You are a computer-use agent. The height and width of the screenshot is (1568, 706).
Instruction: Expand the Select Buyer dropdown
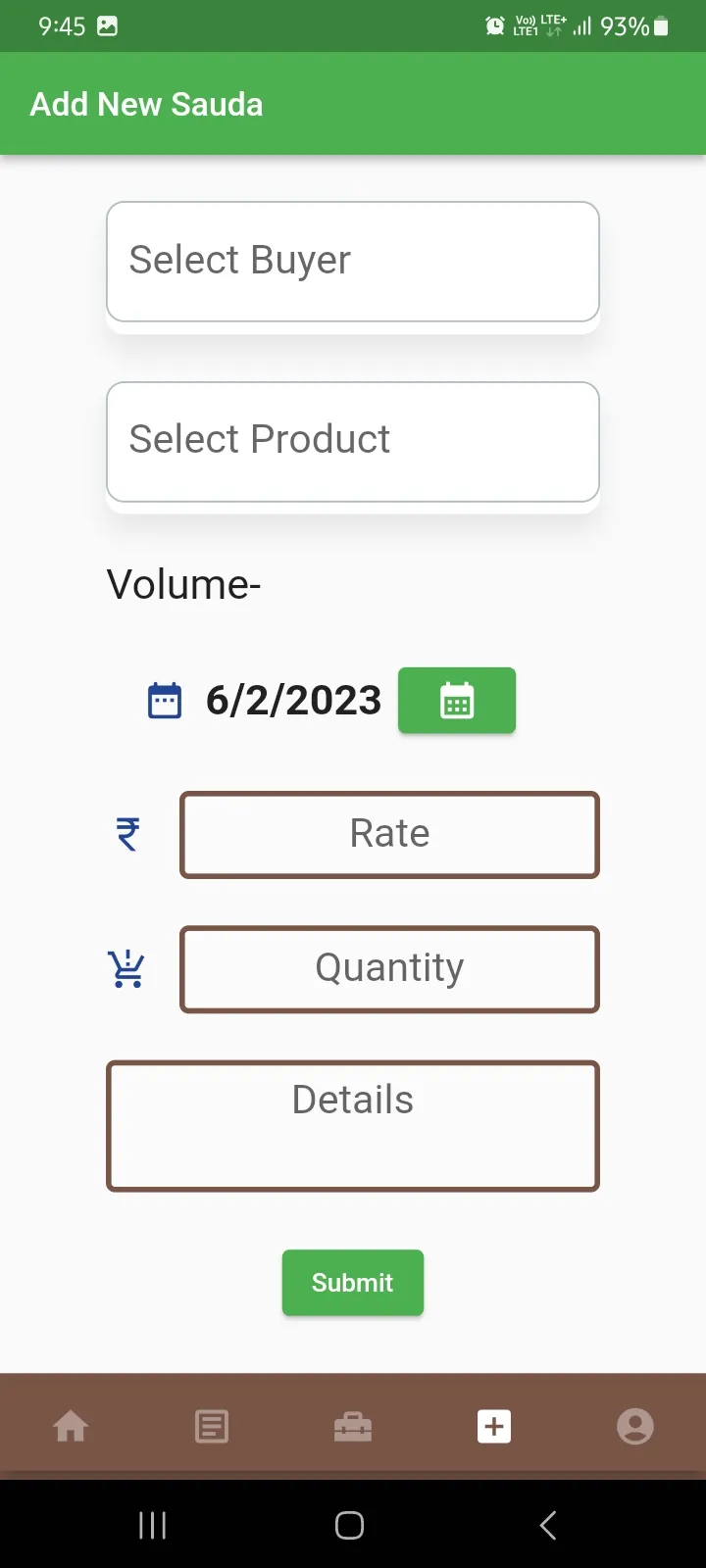coord(353,262)
